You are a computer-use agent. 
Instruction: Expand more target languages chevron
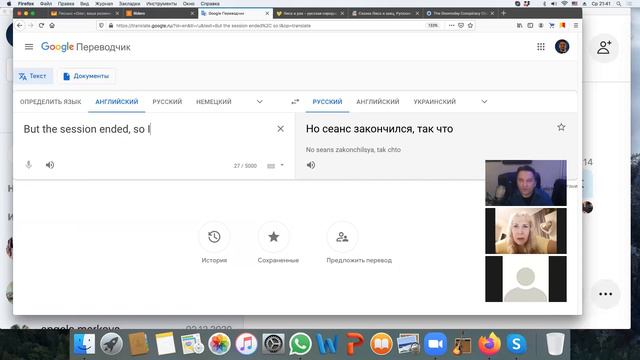[x=484, y=102]
